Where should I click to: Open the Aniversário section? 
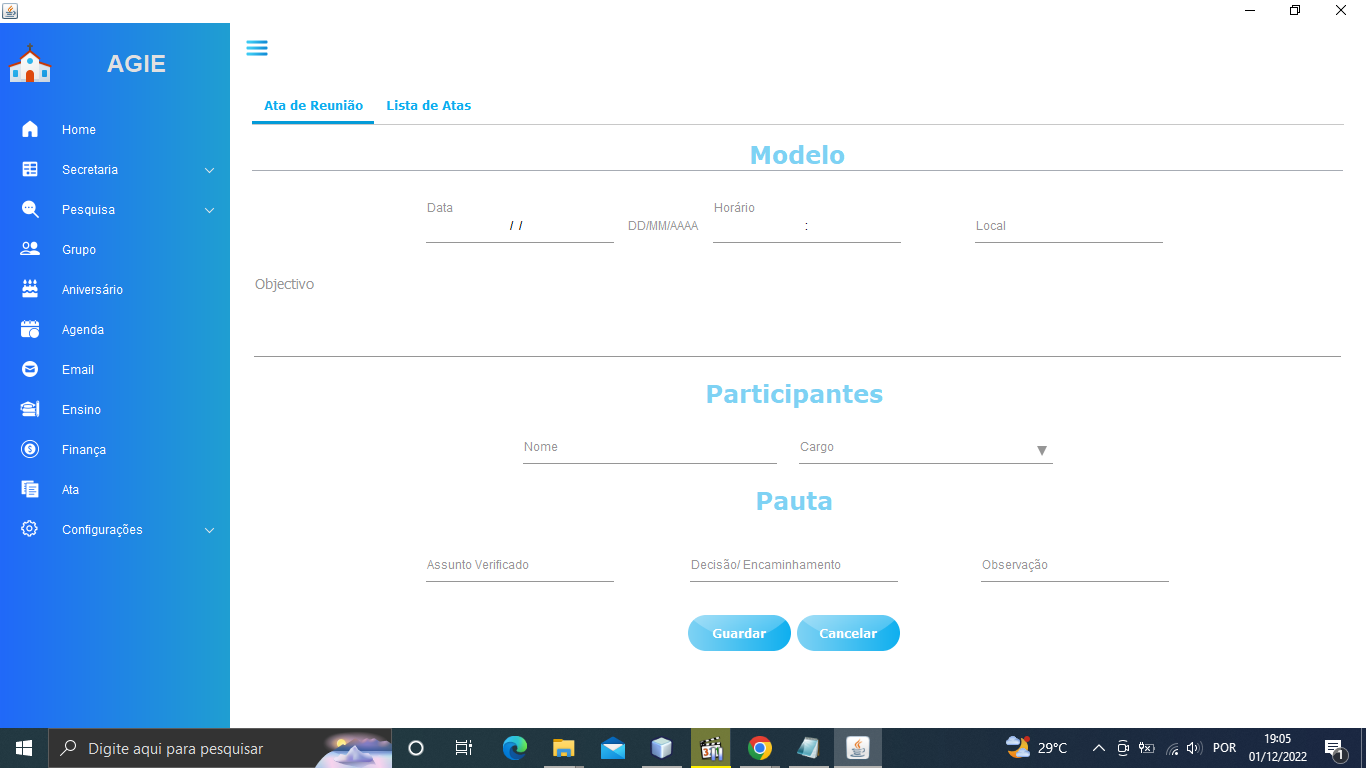tap(92, 289)
